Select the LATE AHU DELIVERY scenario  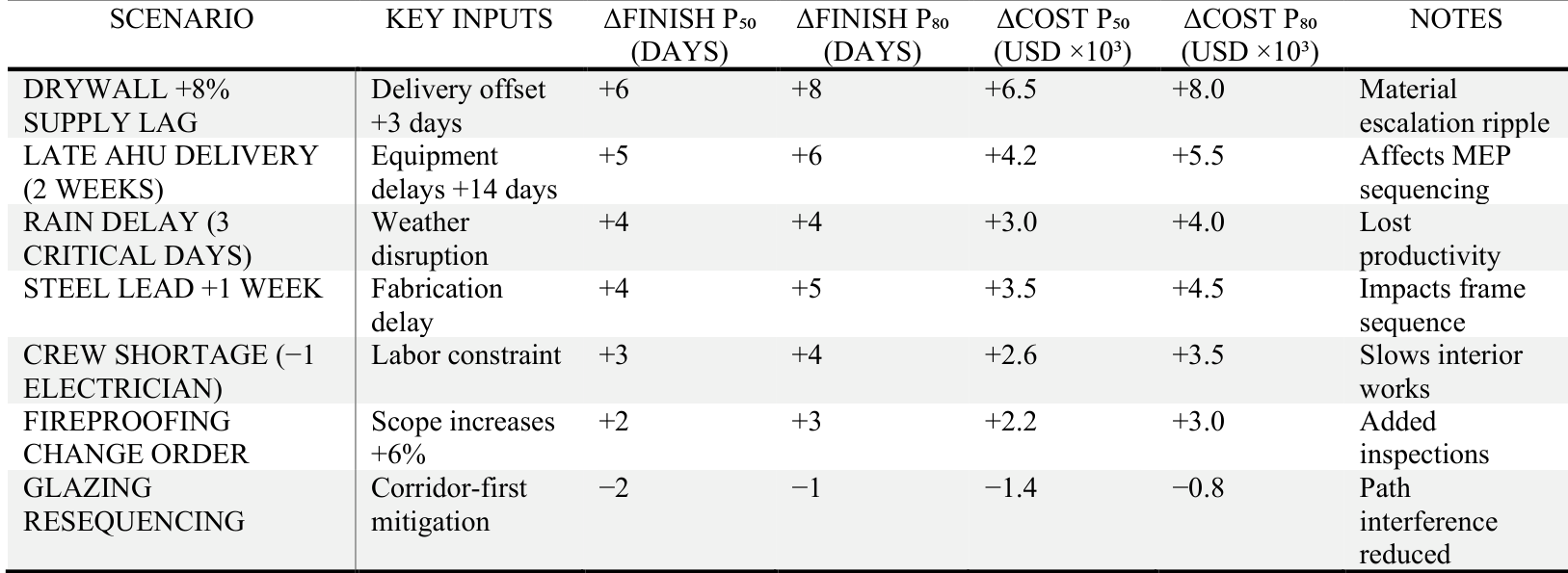click(170, 172)
